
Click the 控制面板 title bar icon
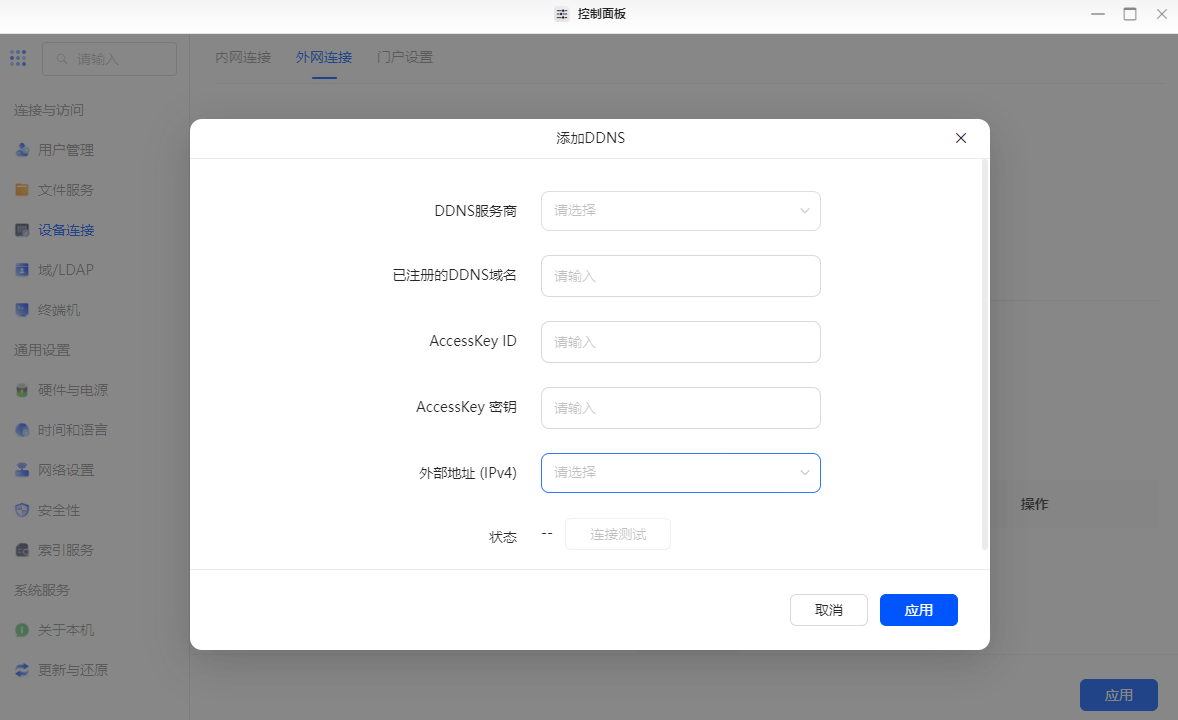(561, 14)
